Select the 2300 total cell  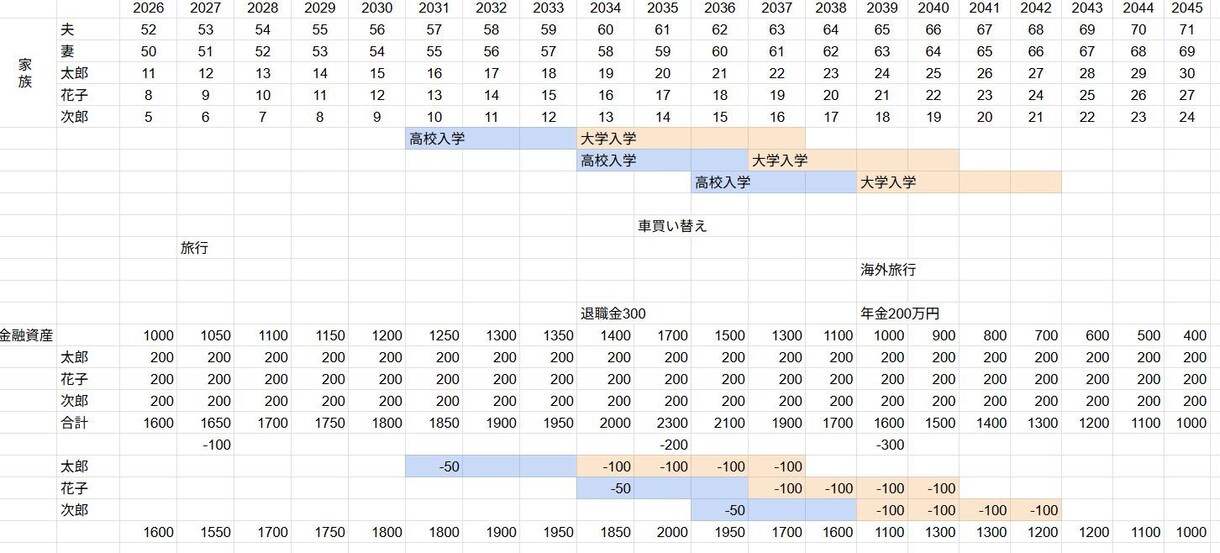(x=672, y=424)
